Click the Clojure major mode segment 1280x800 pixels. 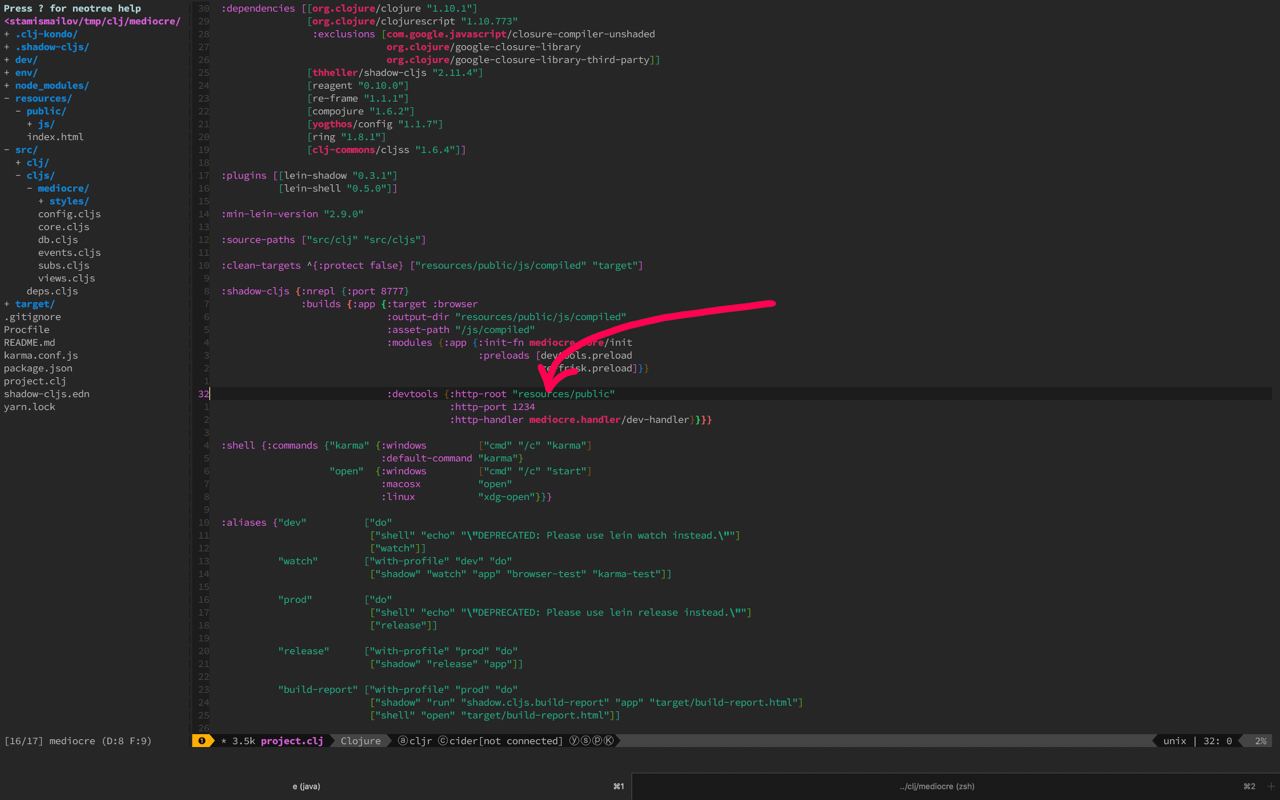tap(361, 741)
